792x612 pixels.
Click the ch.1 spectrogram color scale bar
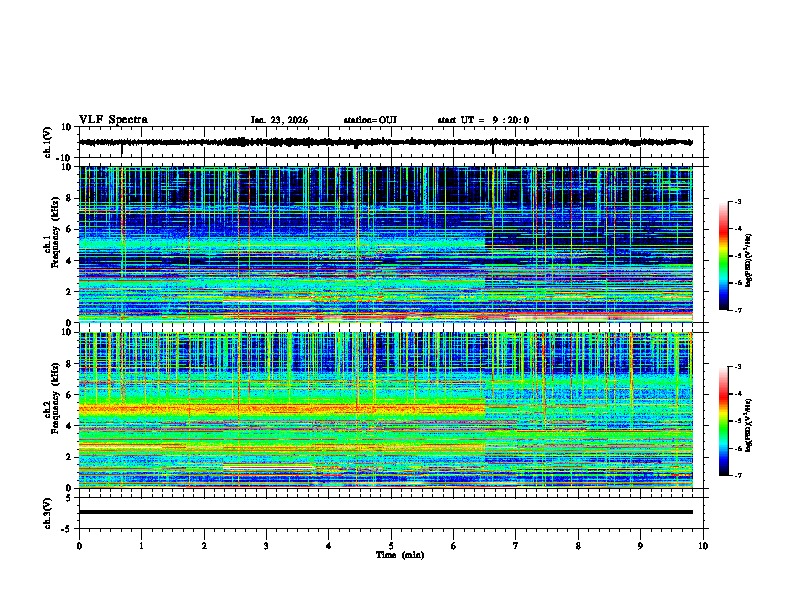(723, 256)
